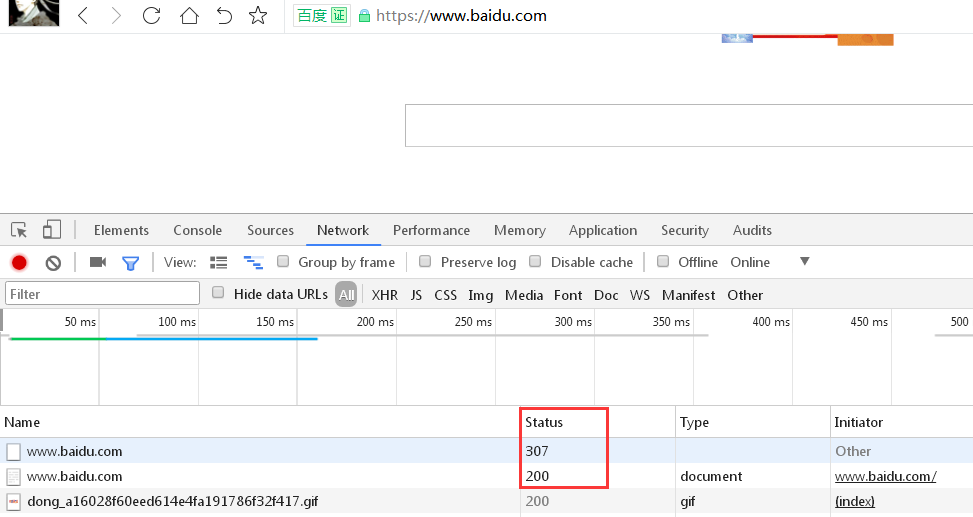Filter requests by WS
The width and height of the screenshot is (973, 517).
(x=640, y=295)
